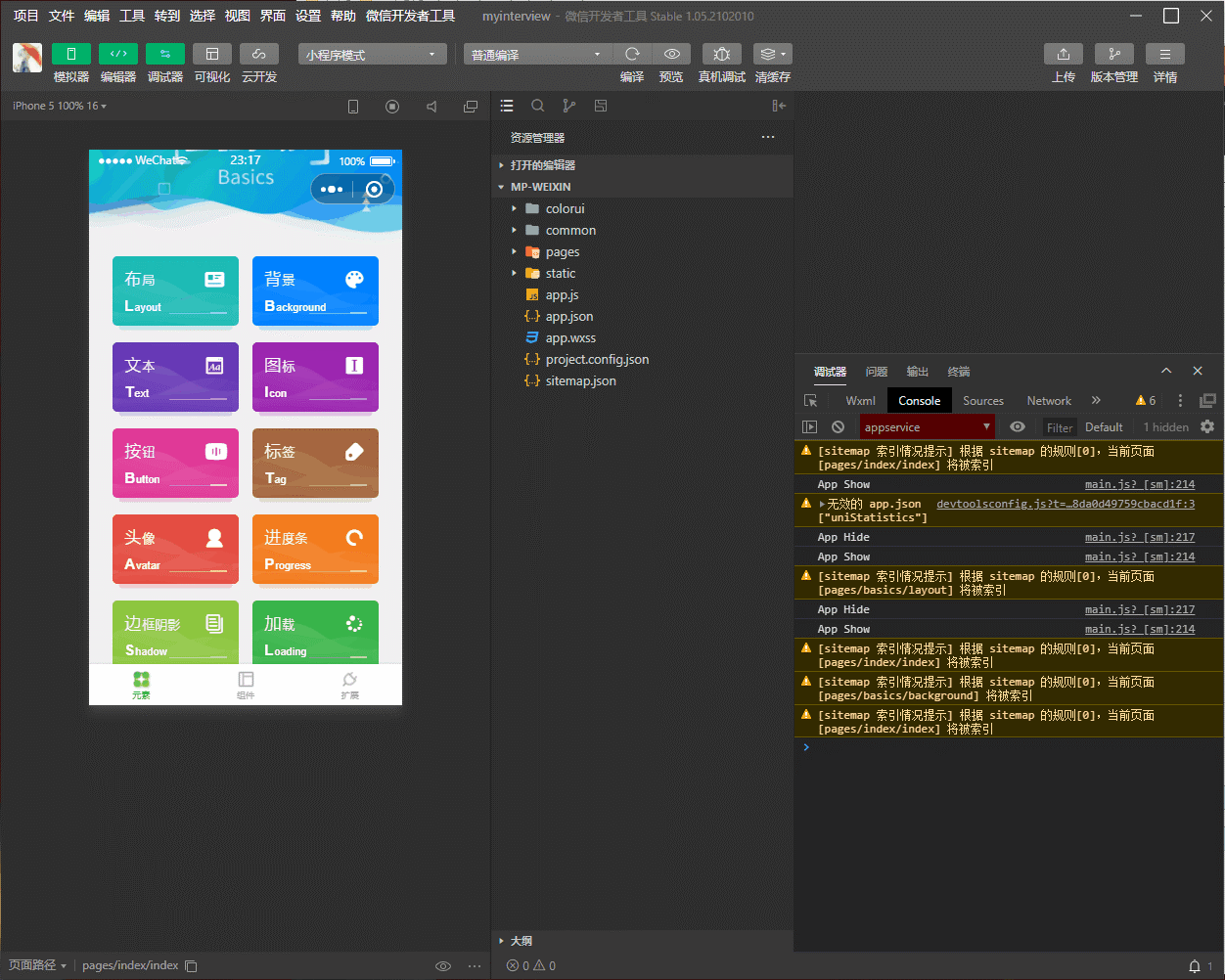
Task: Clear the console with the ban icon
Action: (839, 427)
